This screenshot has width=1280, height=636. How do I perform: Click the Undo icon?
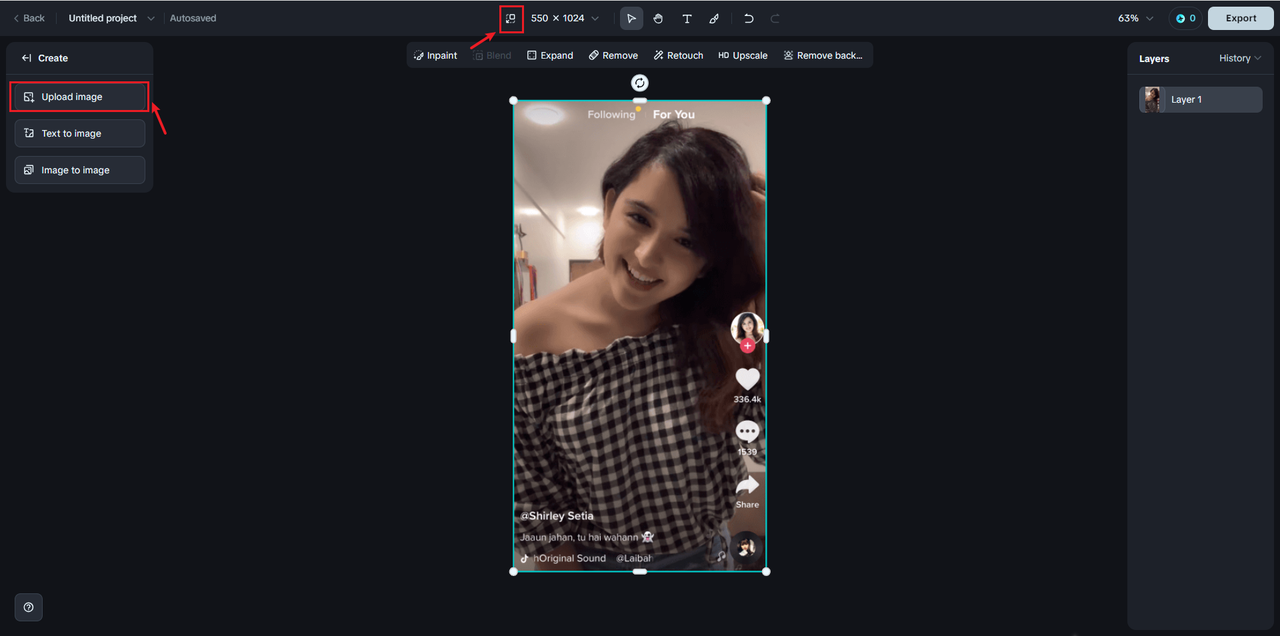(x=748, y=18)
